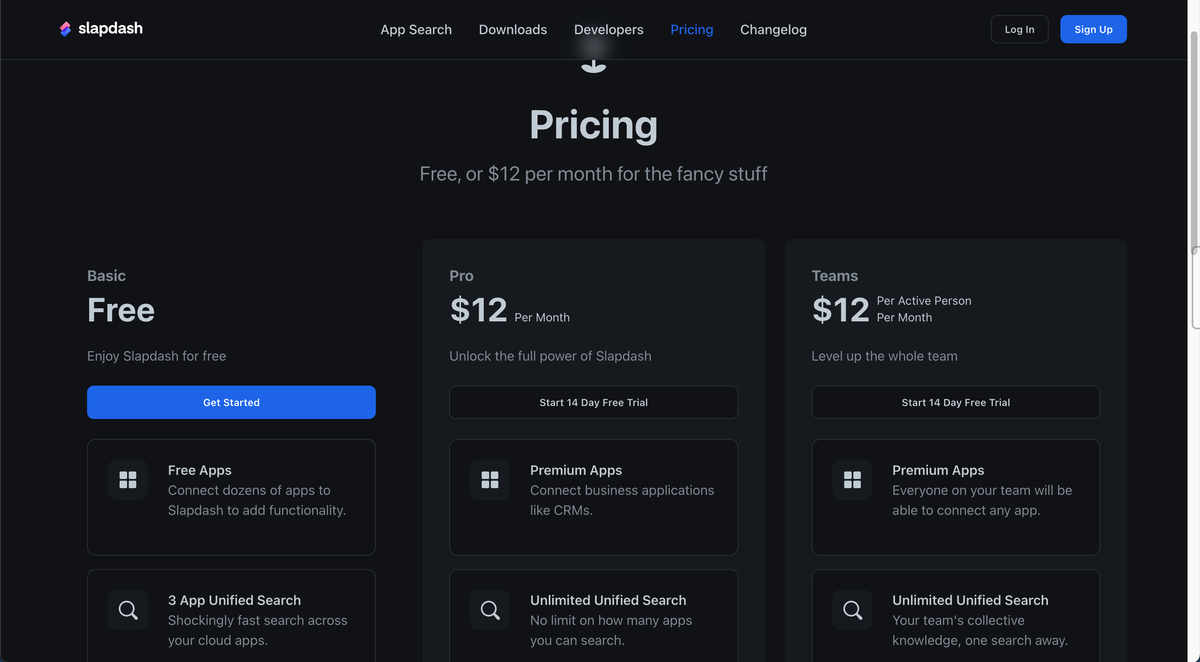
Task: Open the App Search nav item
Action: 416,29
